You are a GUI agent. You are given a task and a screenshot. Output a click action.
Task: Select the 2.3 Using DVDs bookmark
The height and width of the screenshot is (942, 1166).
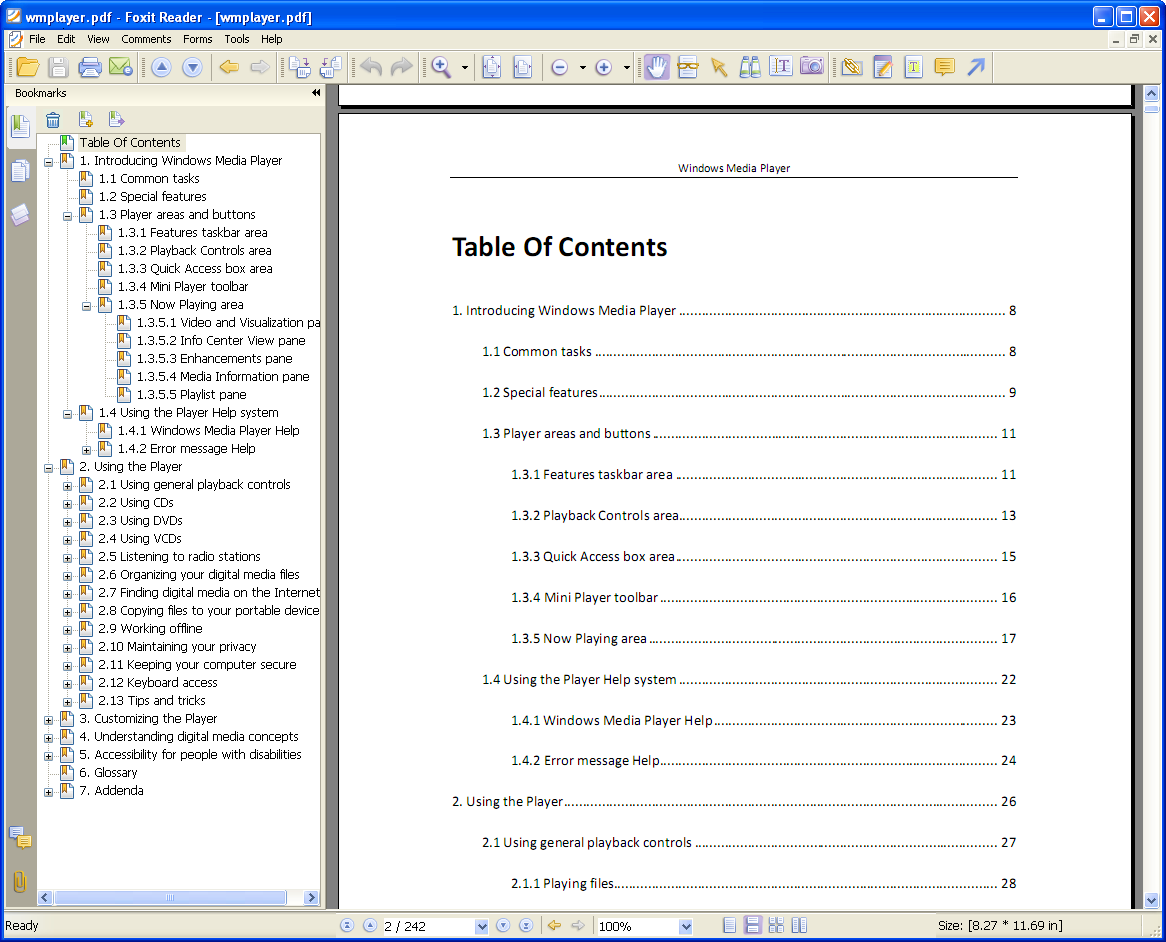[x=140, y=521]
